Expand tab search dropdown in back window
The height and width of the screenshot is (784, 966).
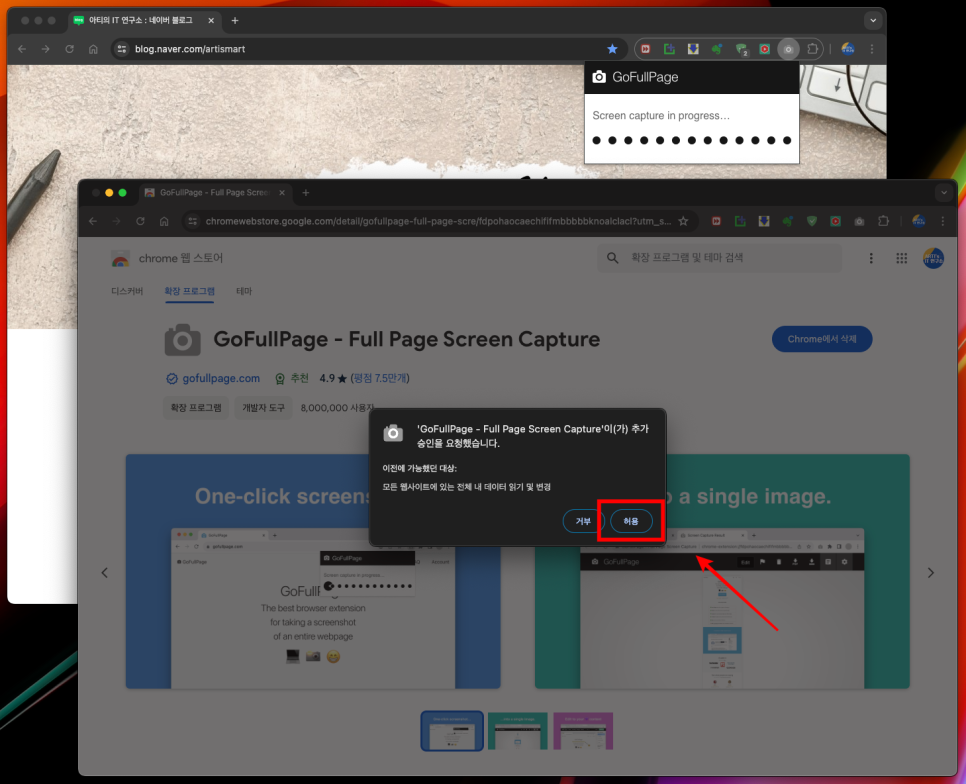pos(872,20)
